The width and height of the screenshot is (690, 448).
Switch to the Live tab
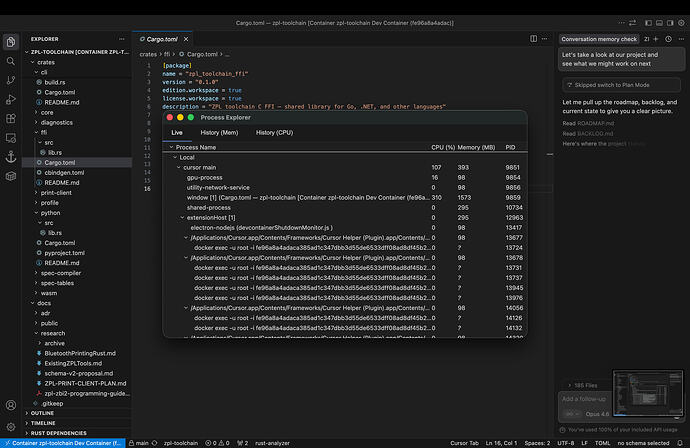point(177,132)
